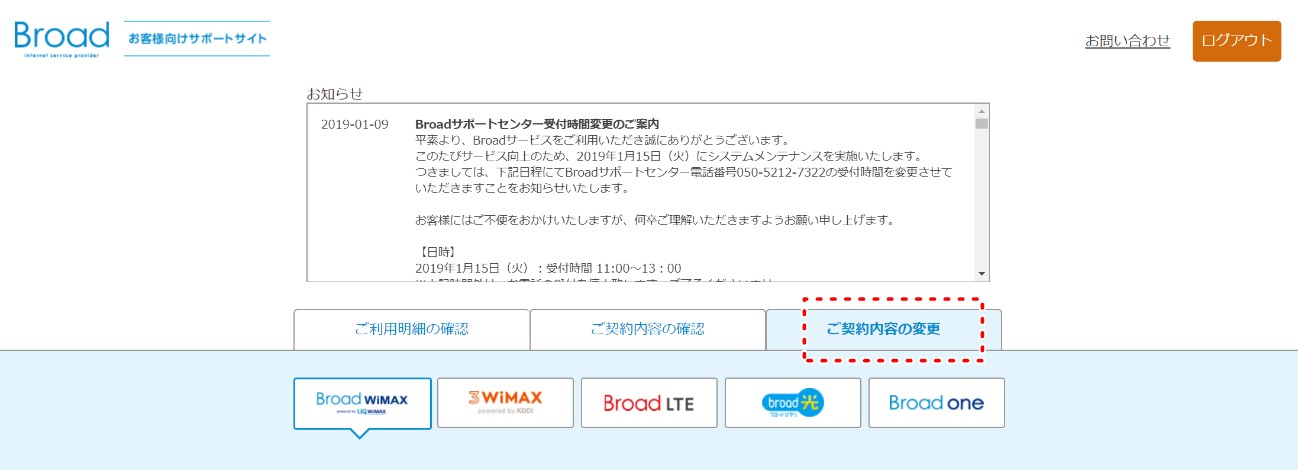Image resolution: width=1298 pixels, height=470 pixels.
Task: Click the notice scrollbar thumb
Action: click(x=982, y=124)
